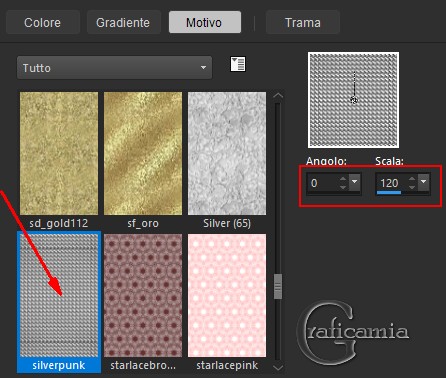Image resolution: width=446 pixels, height=378 pixels.
Task: Pick the starlacebro... pattern thumbnail
Action: 143,295
